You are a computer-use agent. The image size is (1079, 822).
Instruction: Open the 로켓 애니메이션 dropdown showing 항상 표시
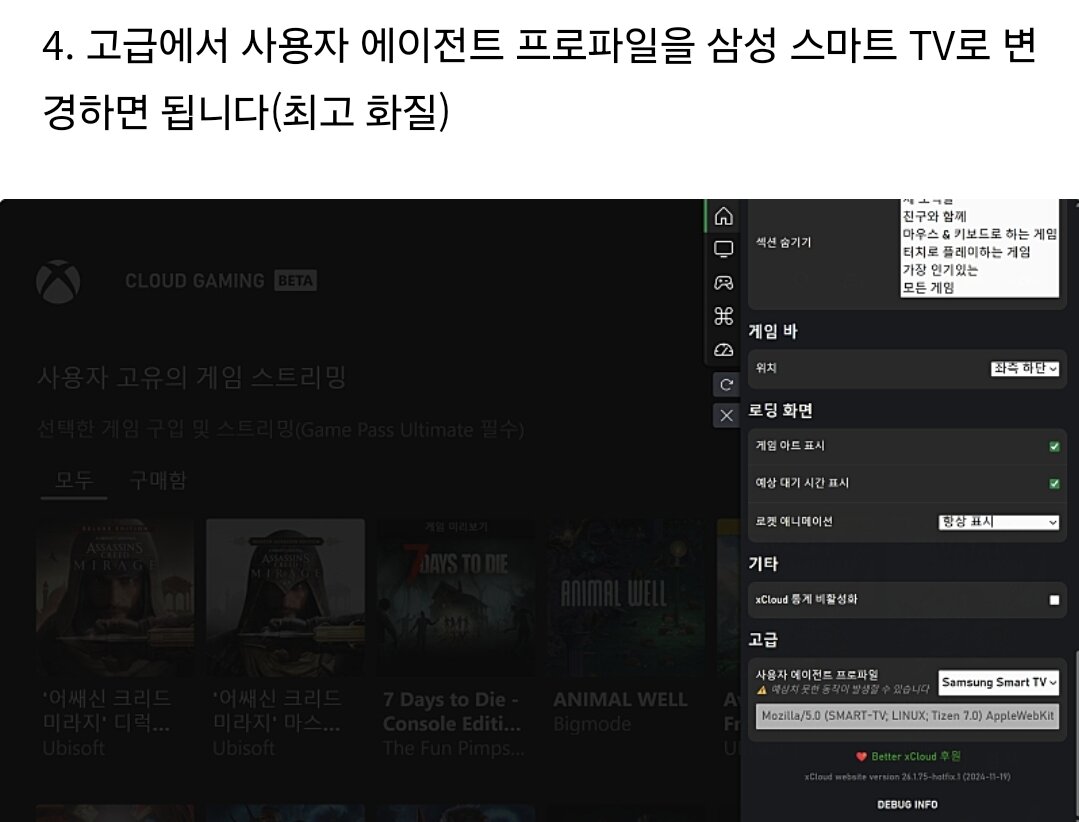click(x=998, y=522)
